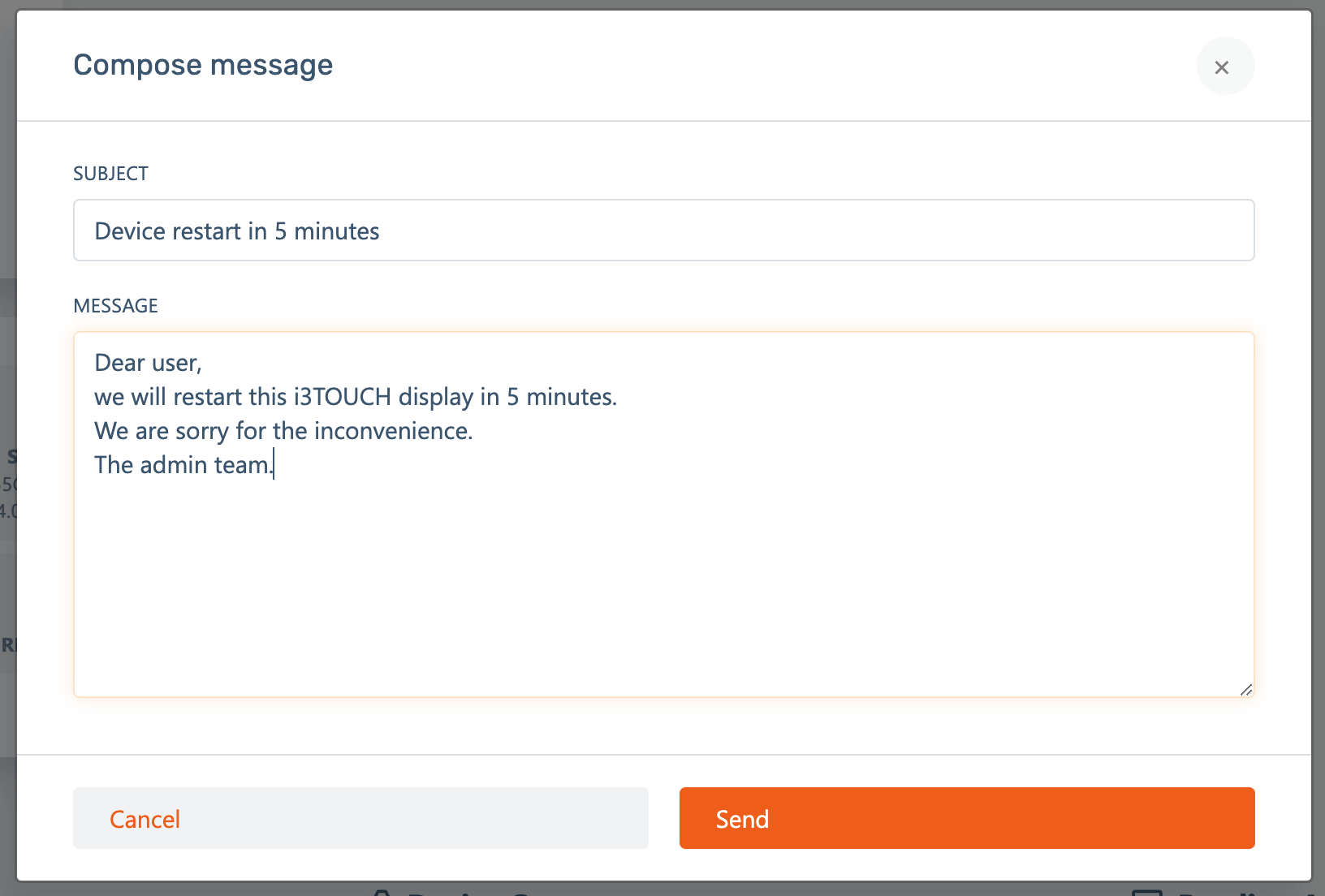Place cursor on the "Dear user," line
The image size is (1325, 896).
(148, 363)
